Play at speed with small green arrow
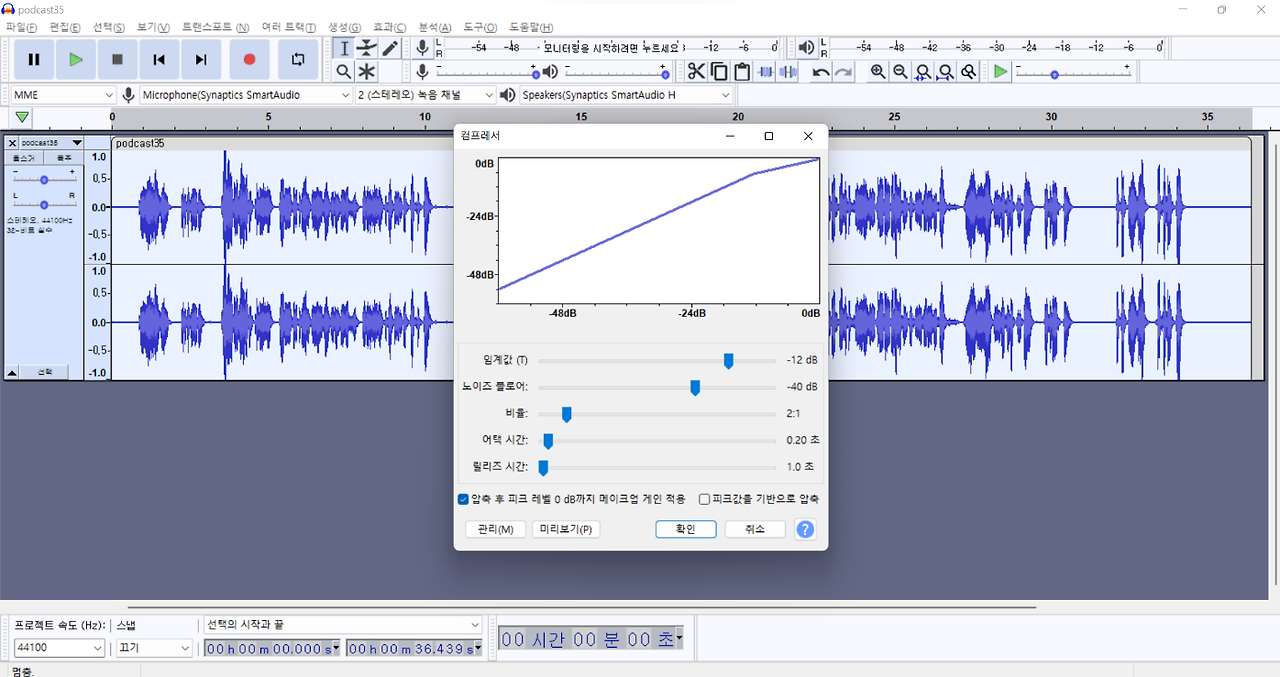The image size is (1280, 677). (x=1000, y=71)
